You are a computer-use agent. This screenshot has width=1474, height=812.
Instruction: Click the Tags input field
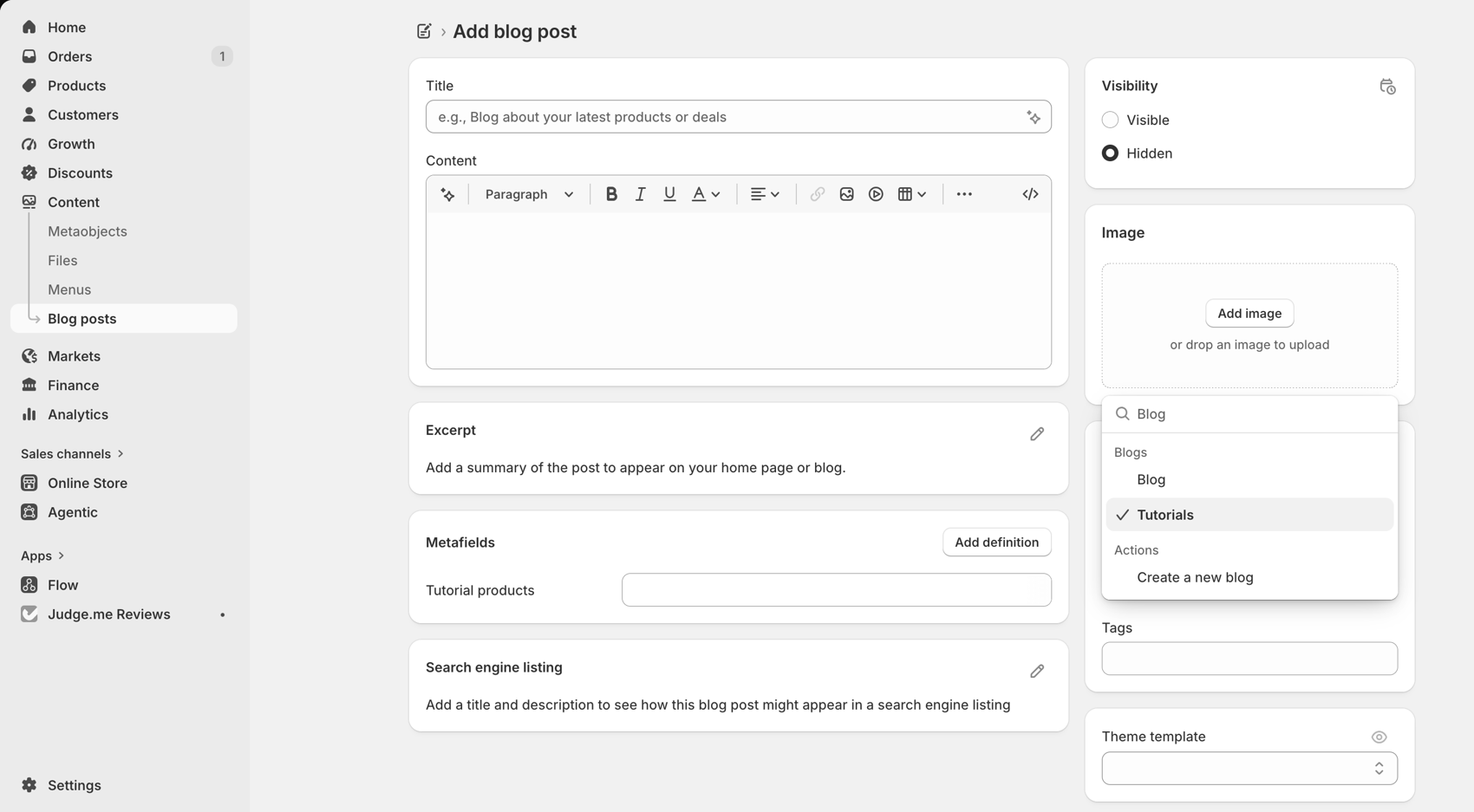(1249, 659)
